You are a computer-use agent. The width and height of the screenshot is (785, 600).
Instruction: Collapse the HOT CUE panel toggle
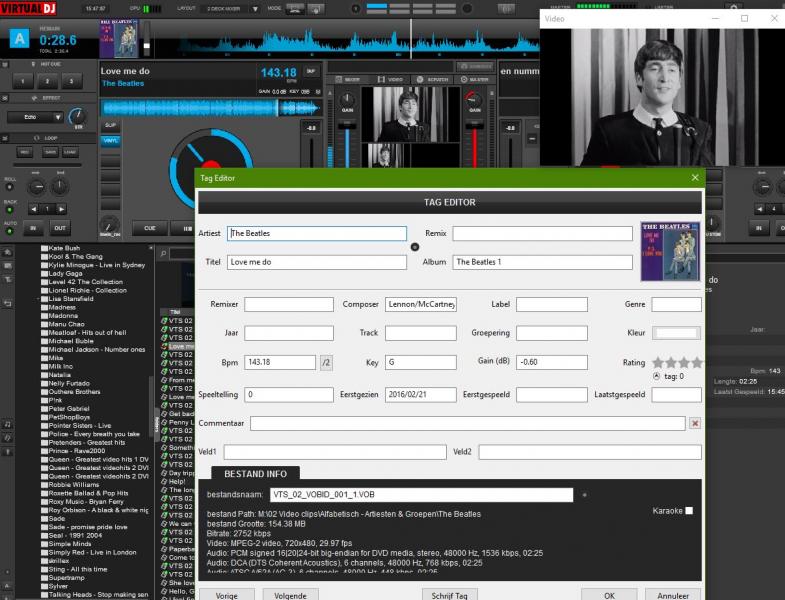pyautogui.click(x=5, y=64)
